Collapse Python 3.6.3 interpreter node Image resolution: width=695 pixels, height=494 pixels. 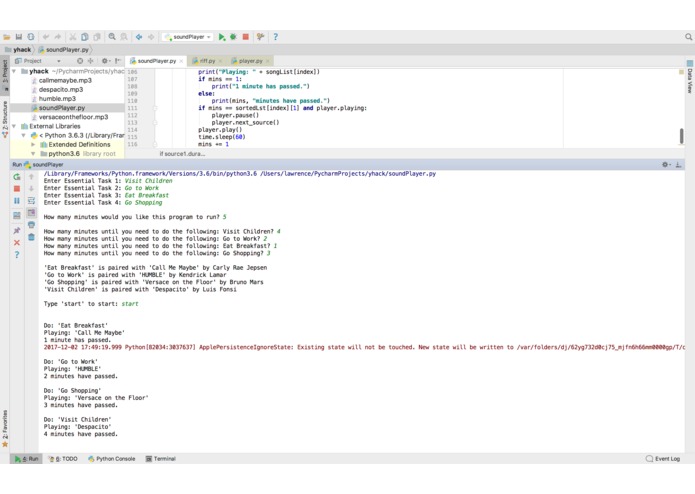coord(23,136)
